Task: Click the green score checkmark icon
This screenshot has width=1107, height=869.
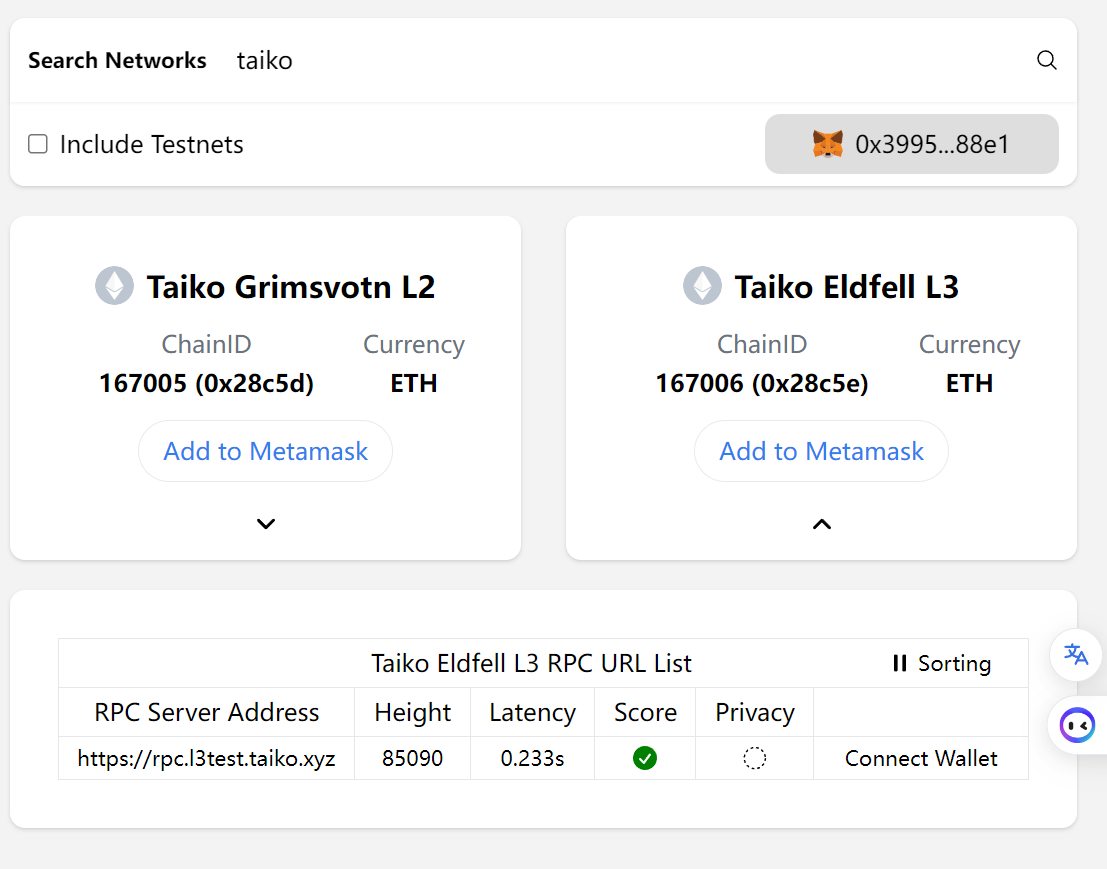Action: pyautogui.click(x=645, y=758)
